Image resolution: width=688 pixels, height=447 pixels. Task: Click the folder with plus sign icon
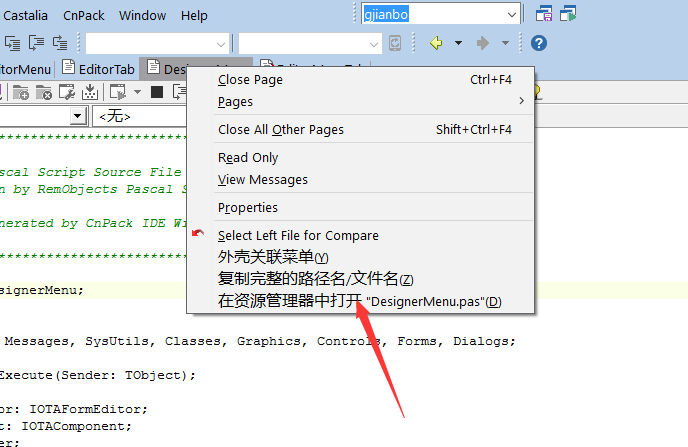20,92
